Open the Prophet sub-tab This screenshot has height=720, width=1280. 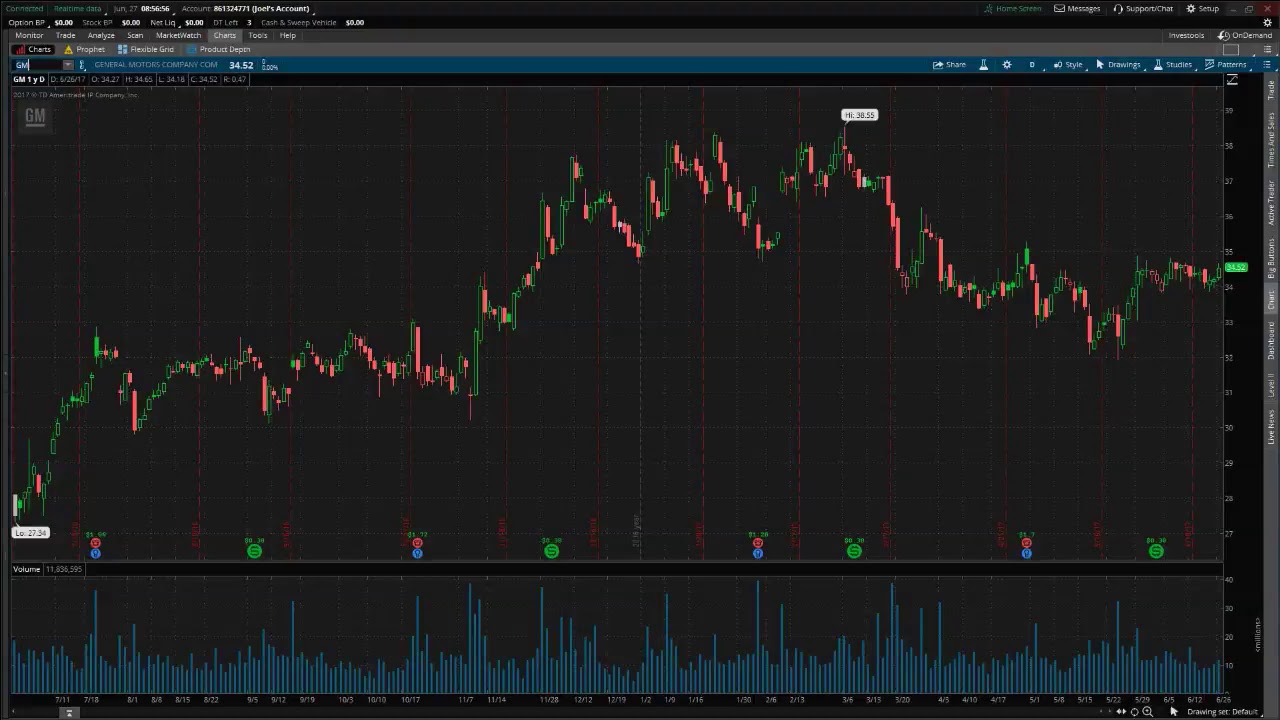(x=84, y=49)
